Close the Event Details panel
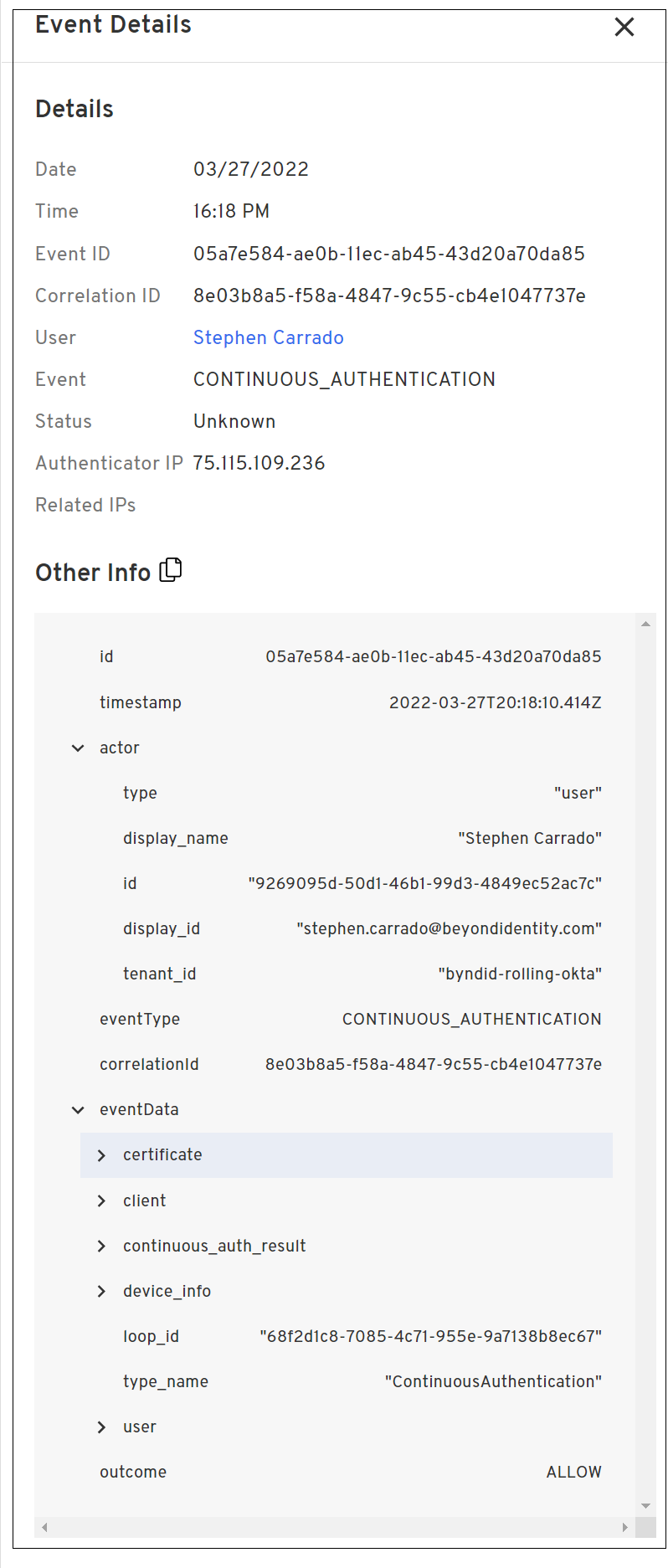Screen dimensions: 668x1568 [624, 28]
